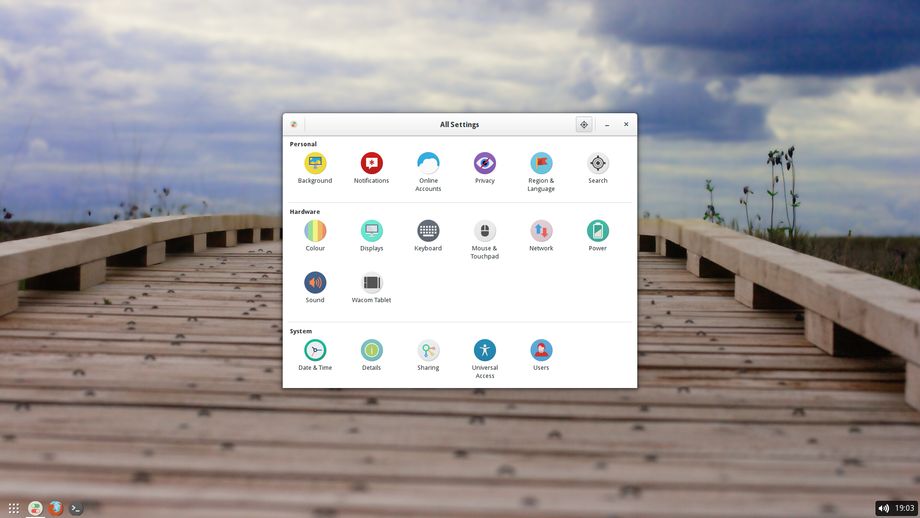Click the Settings app icon in taskbar
This screenshot has height=518, width=920.
[x=35, y=508]
